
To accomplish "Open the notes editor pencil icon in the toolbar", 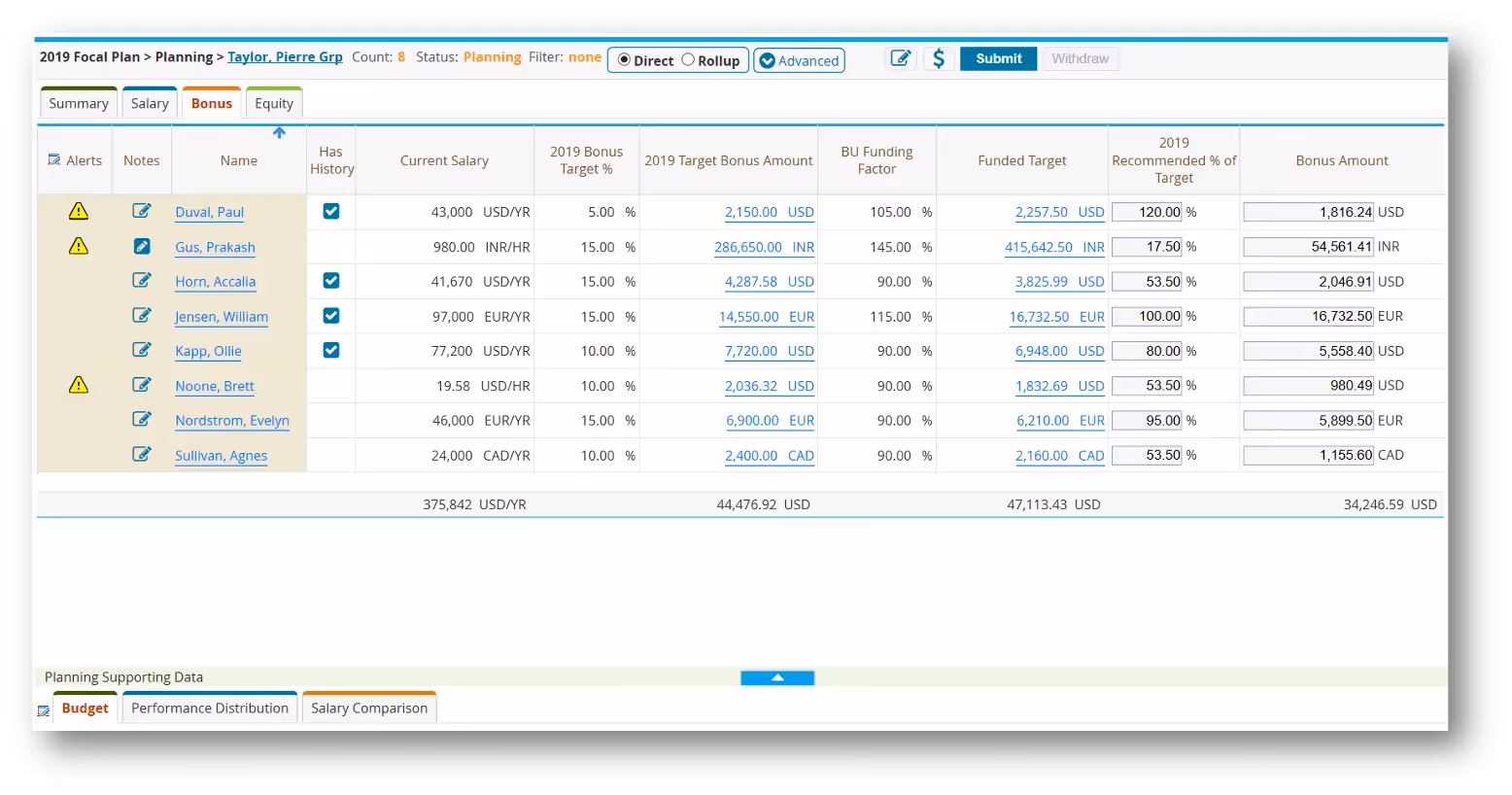I will (x=900, y=58).
